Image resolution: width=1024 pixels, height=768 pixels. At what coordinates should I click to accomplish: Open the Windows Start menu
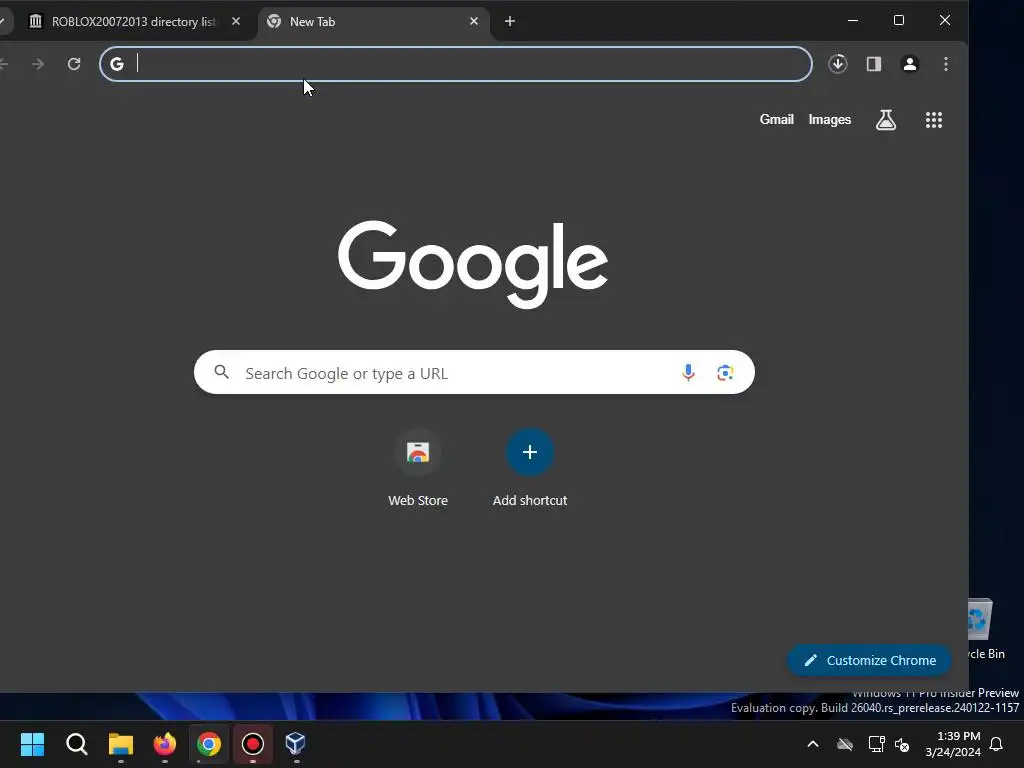coord(33,744)
